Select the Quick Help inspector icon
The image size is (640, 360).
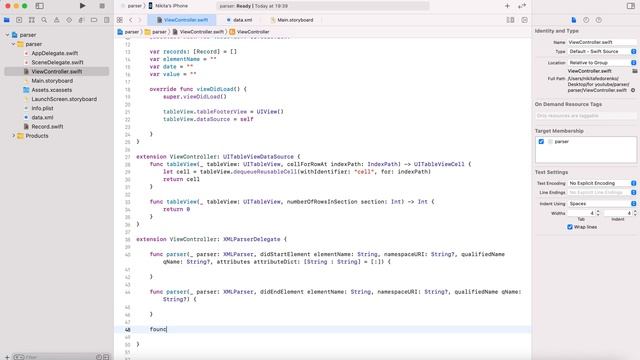click(598, 20)
